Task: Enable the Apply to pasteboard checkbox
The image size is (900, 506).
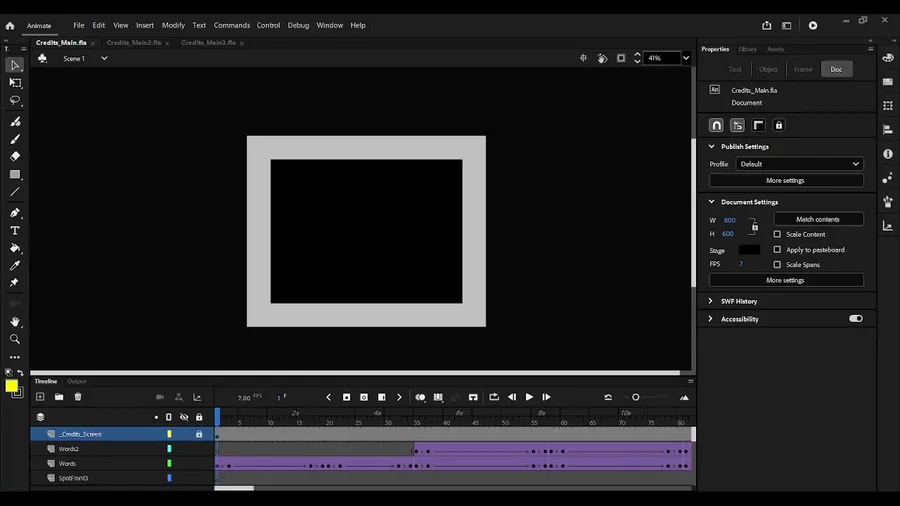Action: coord(777,250)
